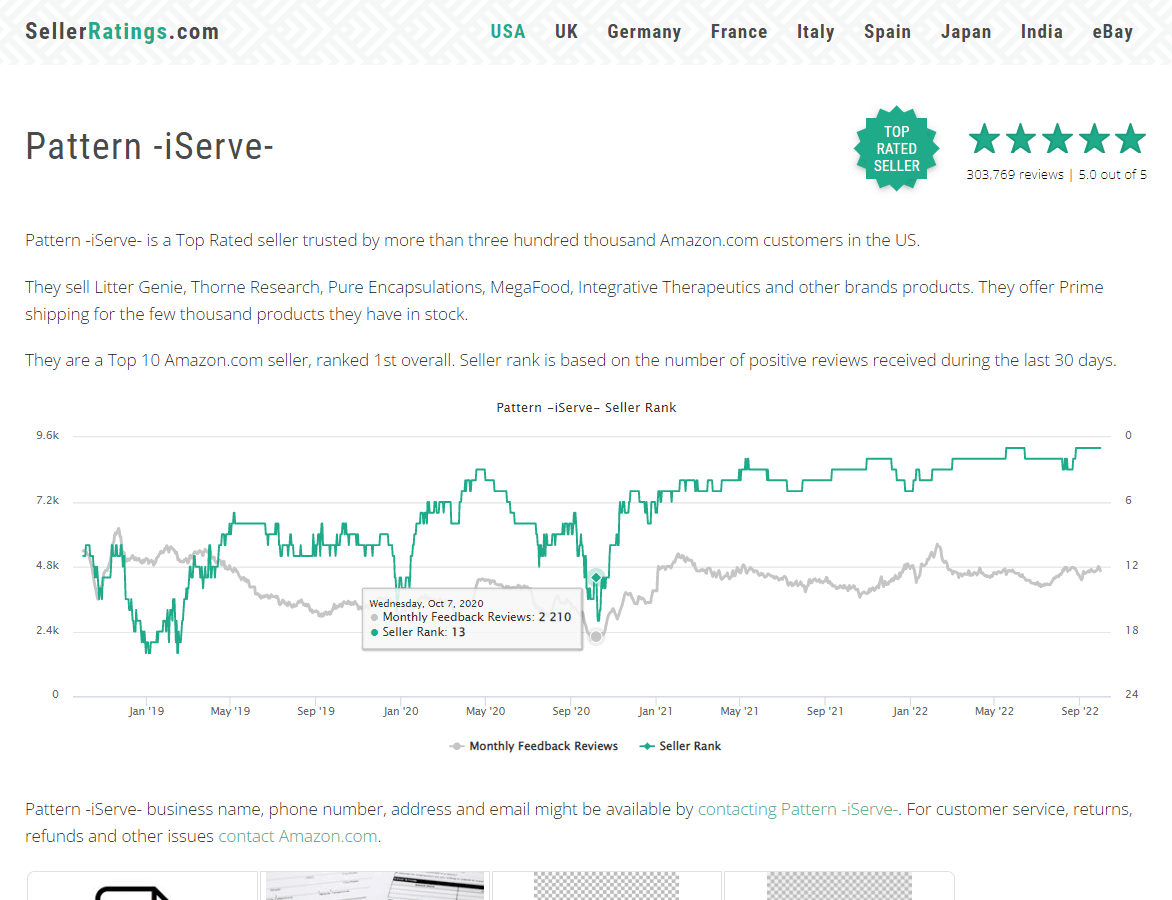
Task: Open the first product thumbnail with black outline
Action: (x=142, y=886)
